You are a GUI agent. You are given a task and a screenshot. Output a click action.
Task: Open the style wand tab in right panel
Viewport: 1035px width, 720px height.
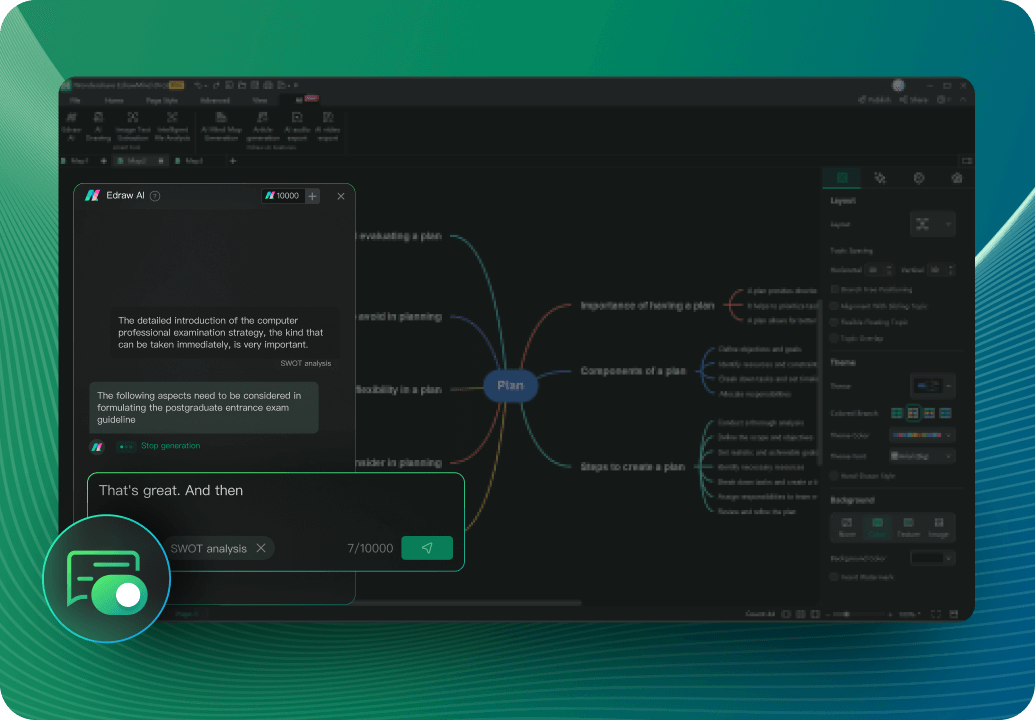click(880, 178)
